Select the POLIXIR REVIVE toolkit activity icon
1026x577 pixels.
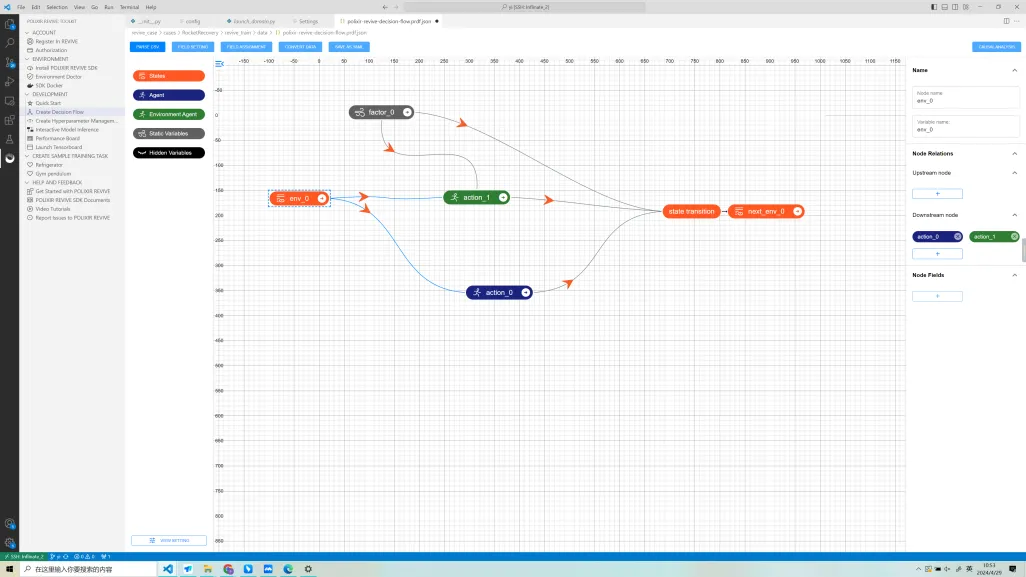click(9, 158)
